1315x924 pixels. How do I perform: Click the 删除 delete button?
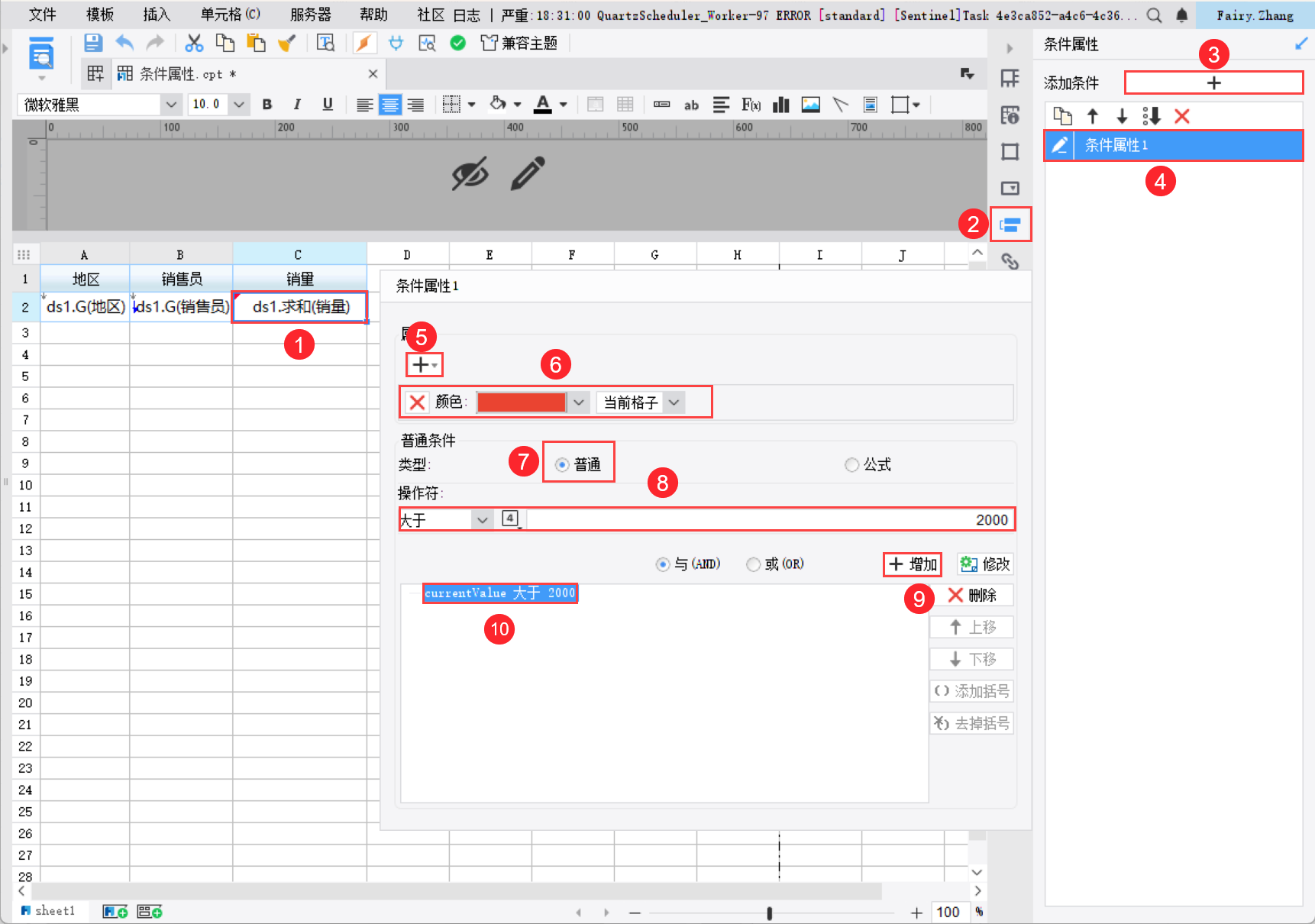(972, 595)
